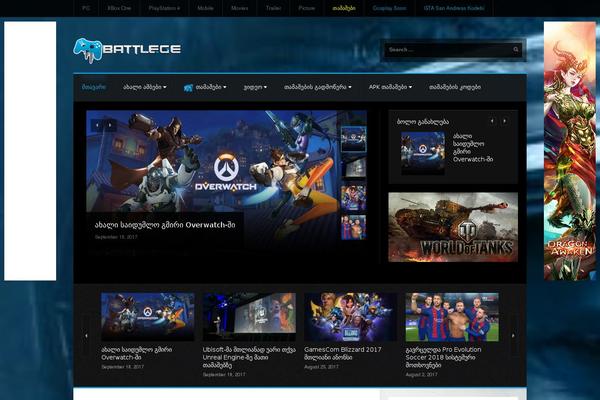
Task: Click the Dragon Awaken side advertisement
Action: pyautogui.click(x=570, y=151)
